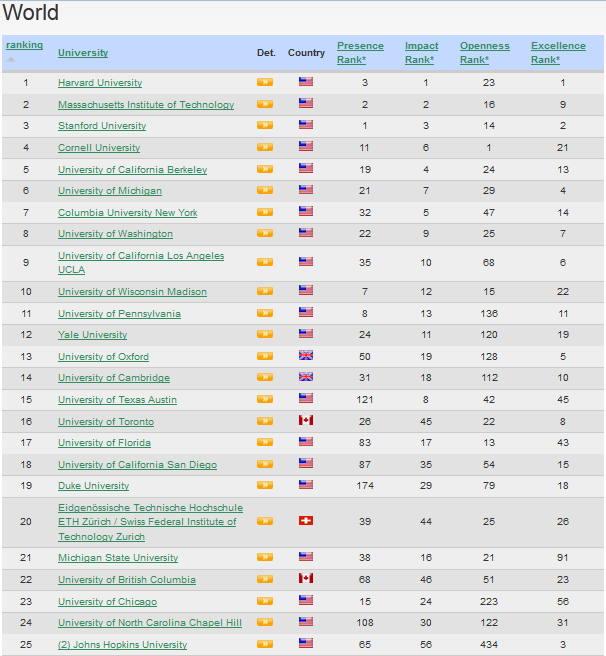Click the Country column header
This screenshot has height=656, width=606.
click(306, 53)
